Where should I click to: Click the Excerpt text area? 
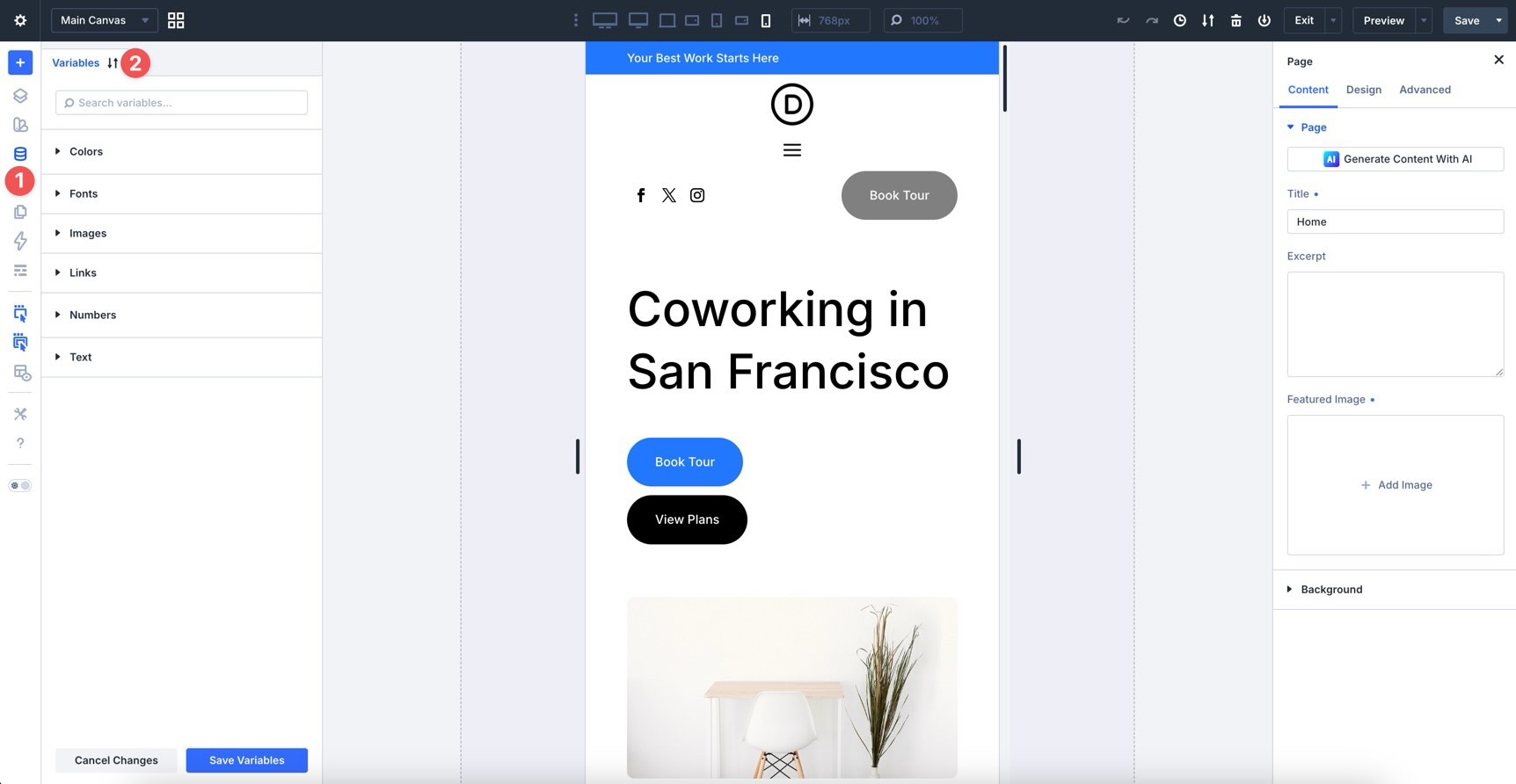click(x=1396, y=324)
